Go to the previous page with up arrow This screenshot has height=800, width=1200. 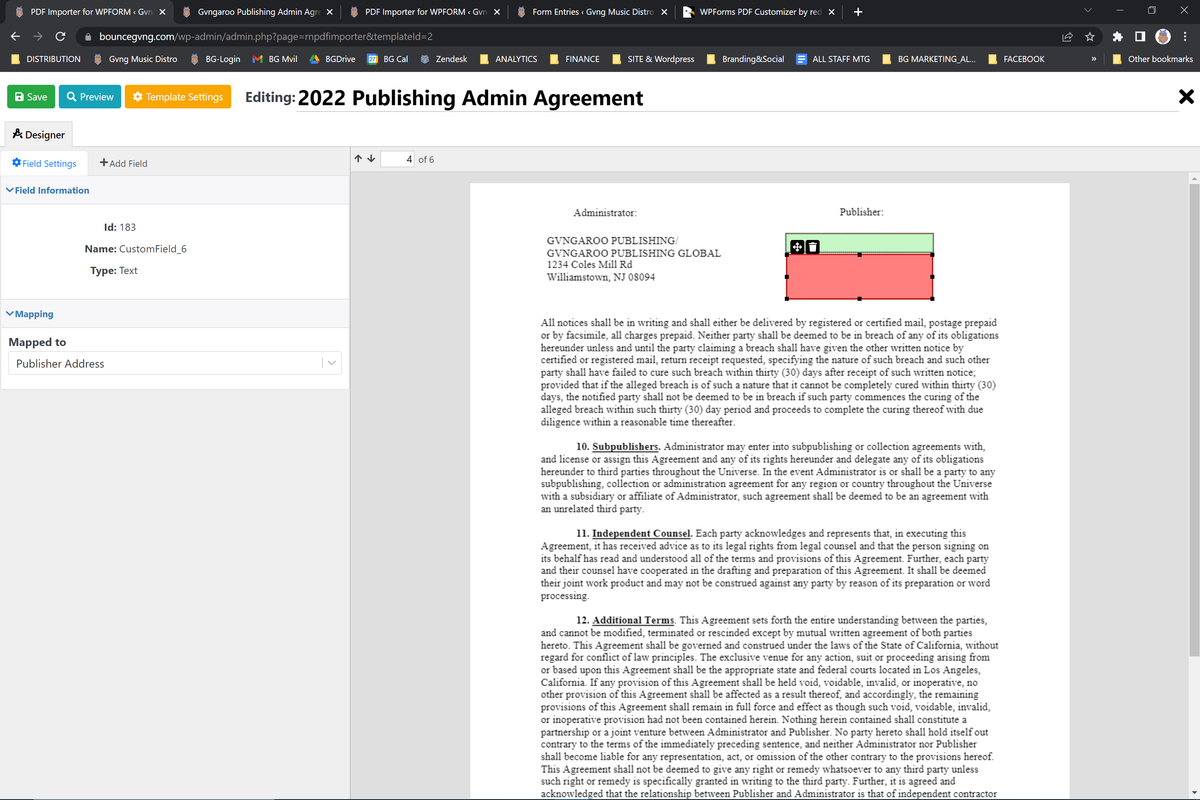(358, 159)
